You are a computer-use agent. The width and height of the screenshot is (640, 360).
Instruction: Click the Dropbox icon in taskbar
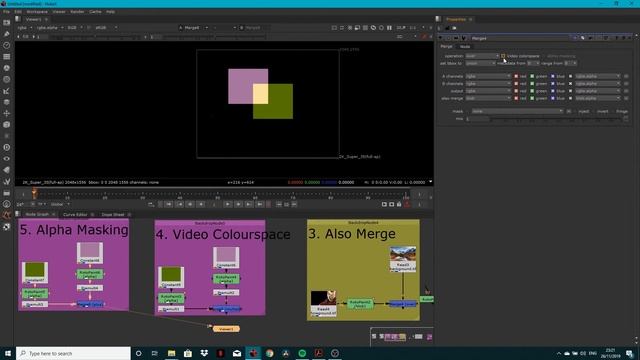point(204,353)
